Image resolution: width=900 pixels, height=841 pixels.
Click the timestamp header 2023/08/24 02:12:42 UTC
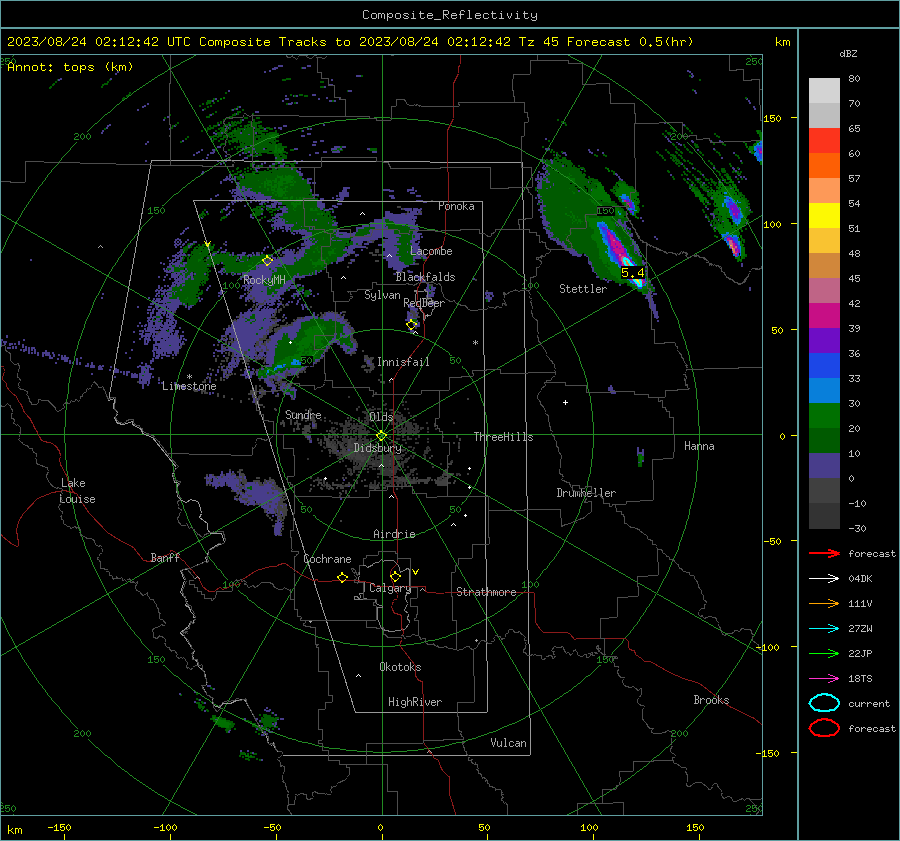click(x=99, y=42)
